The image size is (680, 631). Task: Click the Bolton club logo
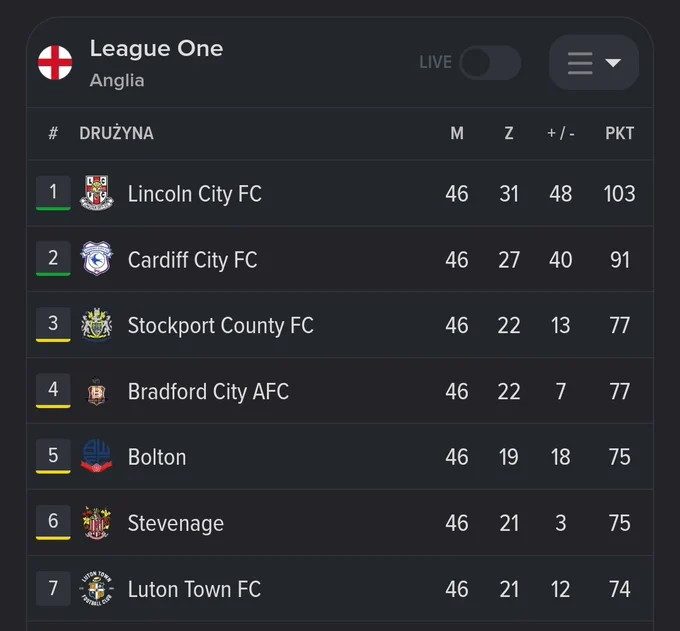tap(97, 456)
